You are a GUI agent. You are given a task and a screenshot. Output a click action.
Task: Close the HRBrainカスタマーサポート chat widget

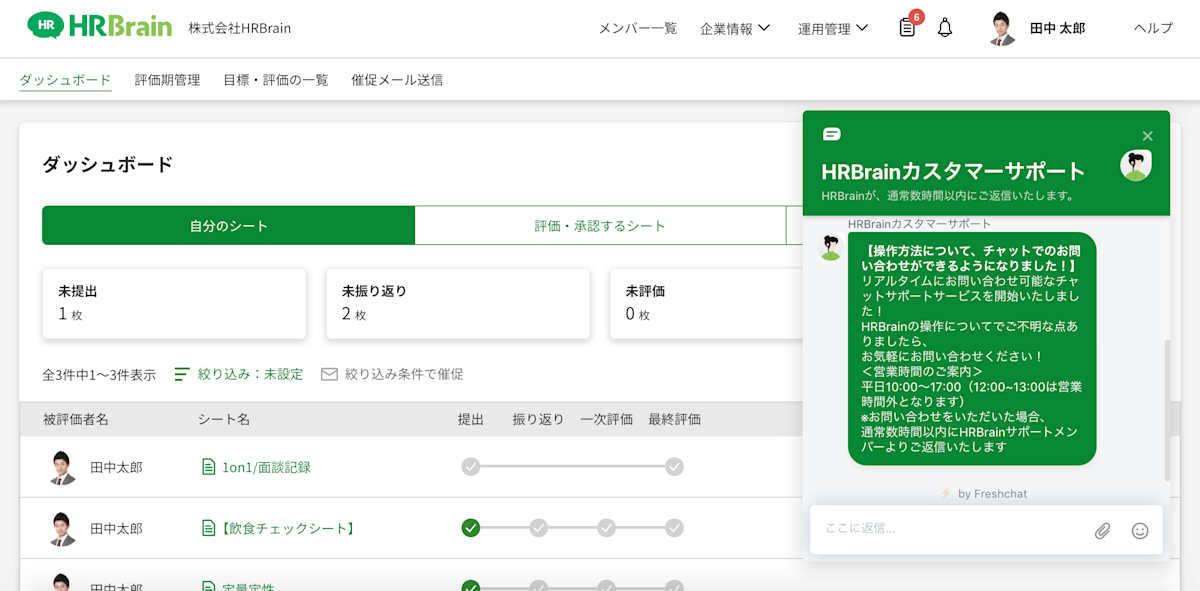tap(1147, 136)
